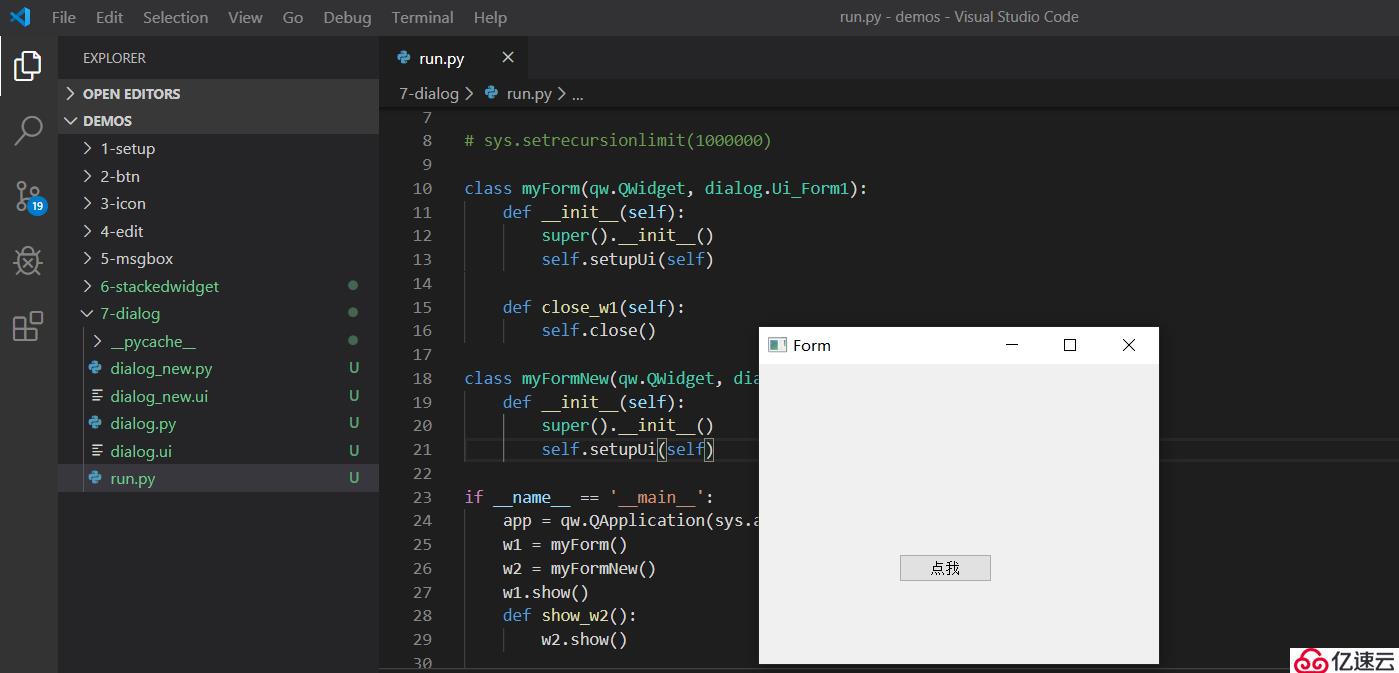Open the Help menu
This screenshot has height=673, width=1399.
pos(490,17)
